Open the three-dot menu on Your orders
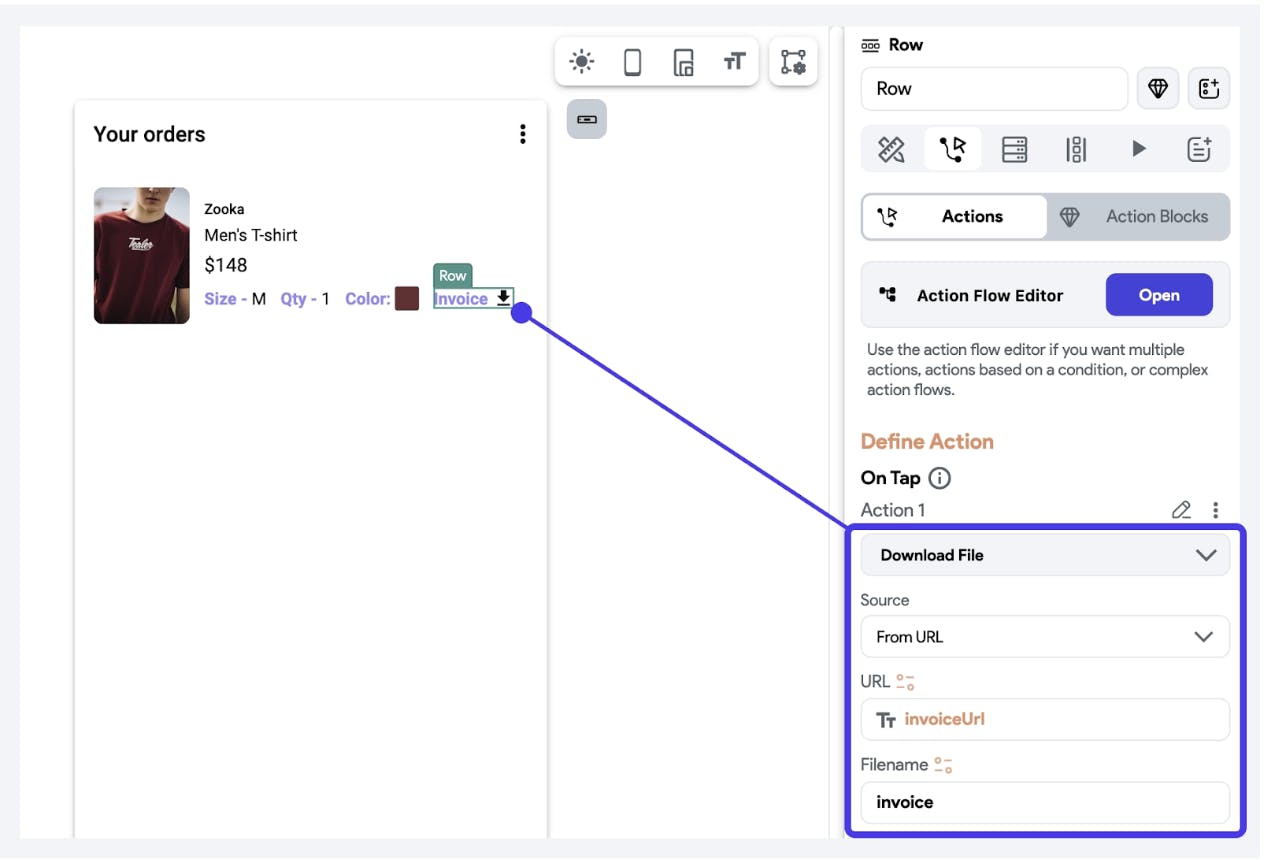 (x=522, y=134)
